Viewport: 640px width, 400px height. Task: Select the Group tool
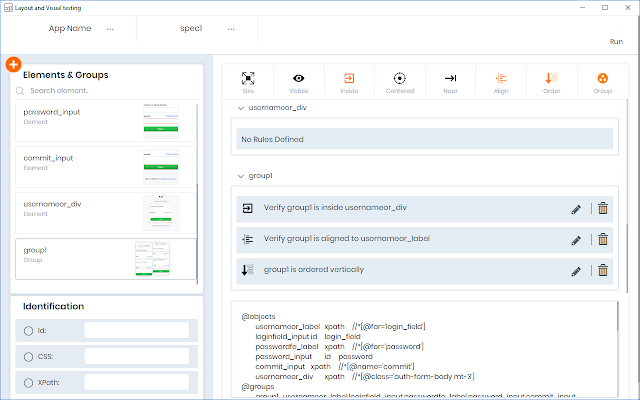[602, 82]
